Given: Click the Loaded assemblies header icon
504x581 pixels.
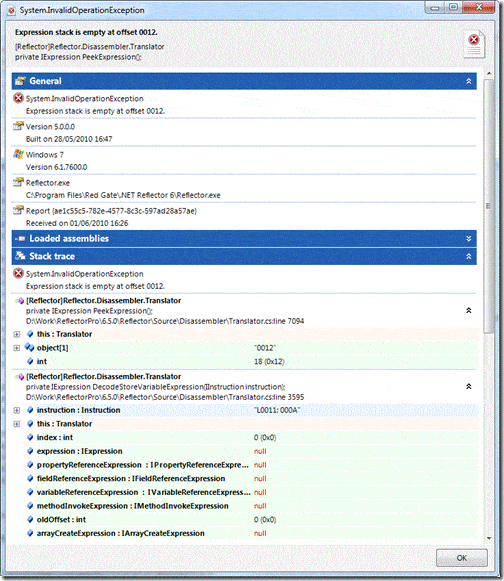Looking at the screenshot, I should [20, 239].
